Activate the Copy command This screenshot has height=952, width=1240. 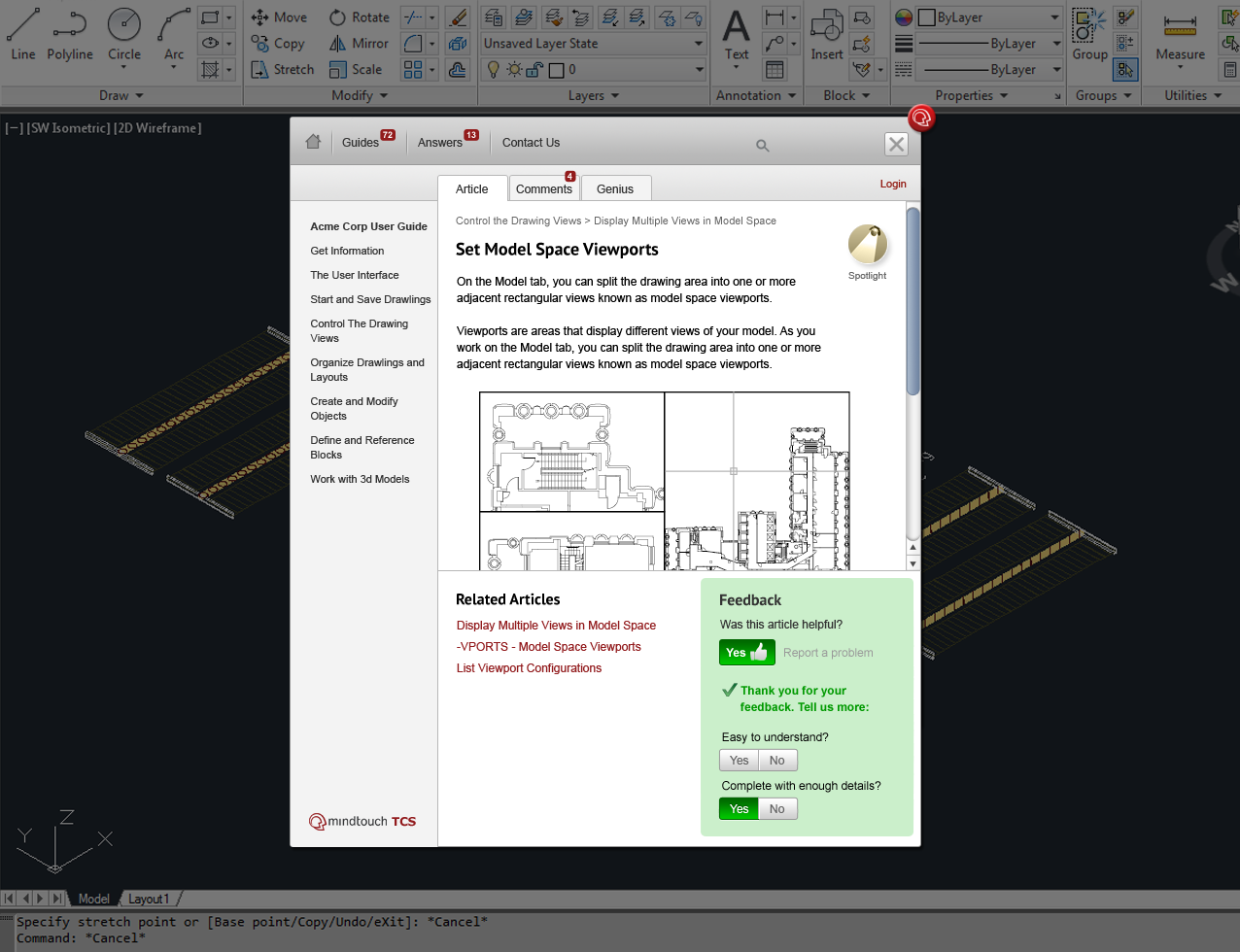(278, 44)
